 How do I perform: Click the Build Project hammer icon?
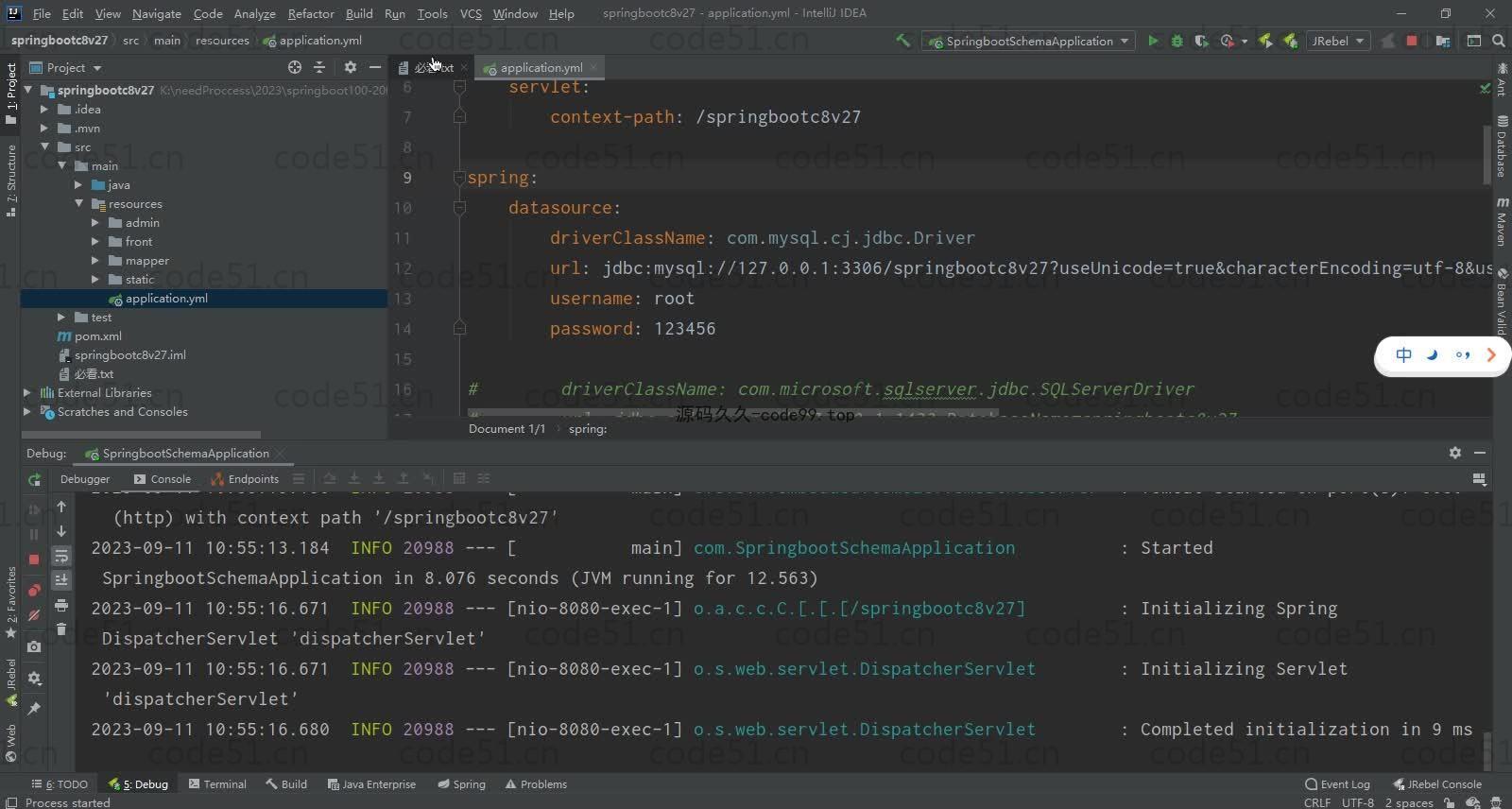coord(903,41)
